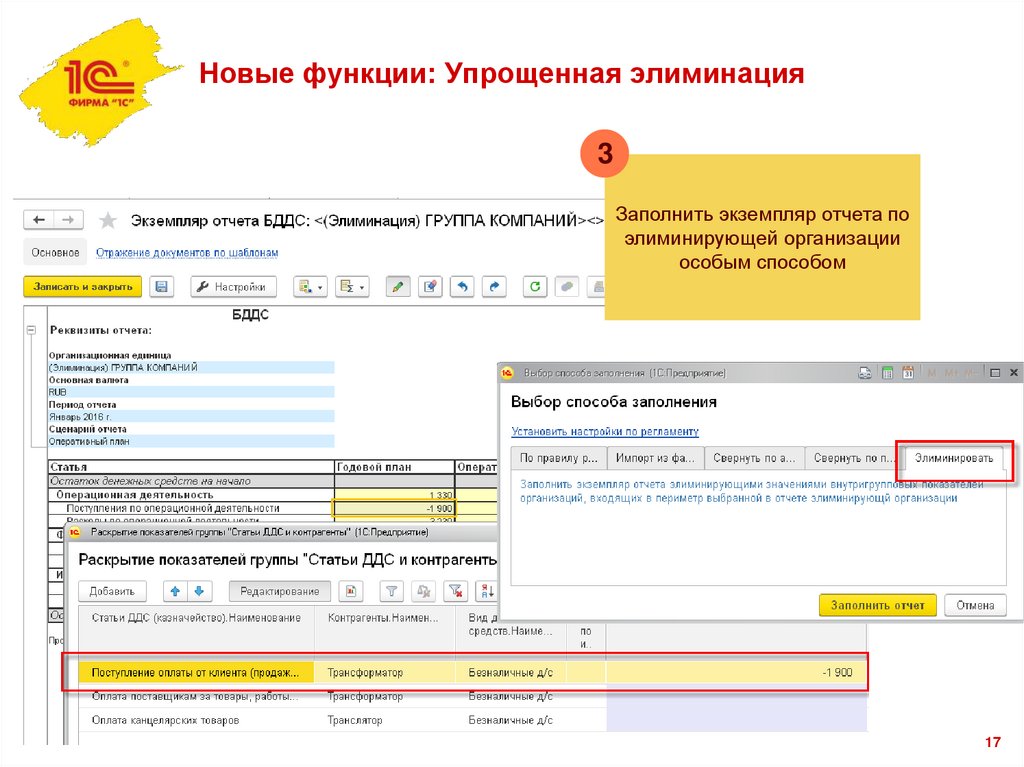This screenshot has width=1024, height=767.
Task: Refresh the report with the green circular arrow
Action: coord(535,287)
